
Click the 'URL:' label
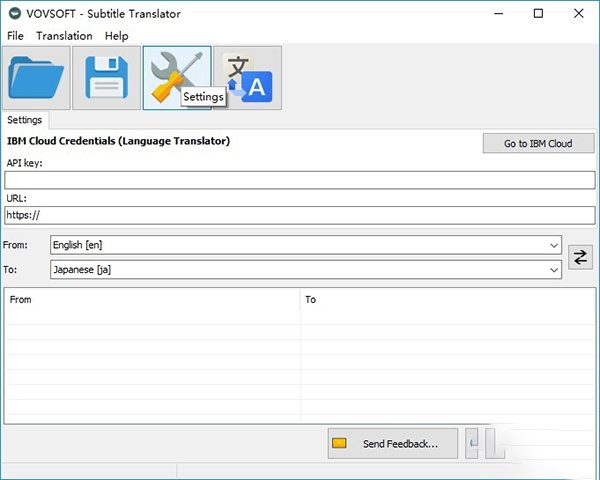(16, 198)
